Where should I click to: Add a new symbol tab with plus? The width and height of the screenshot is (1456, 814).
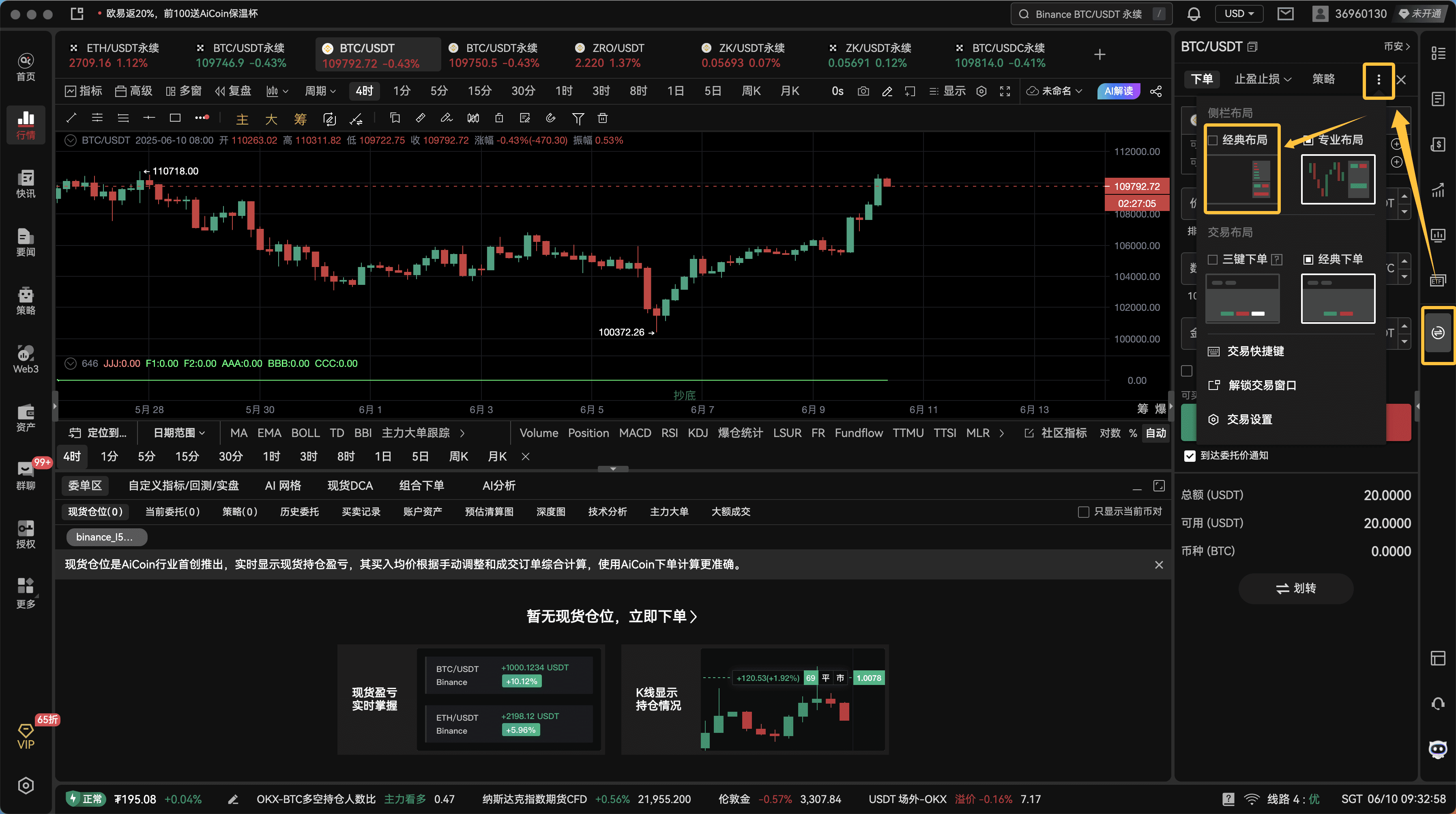pyautogui.click(x=1100, y=55)
